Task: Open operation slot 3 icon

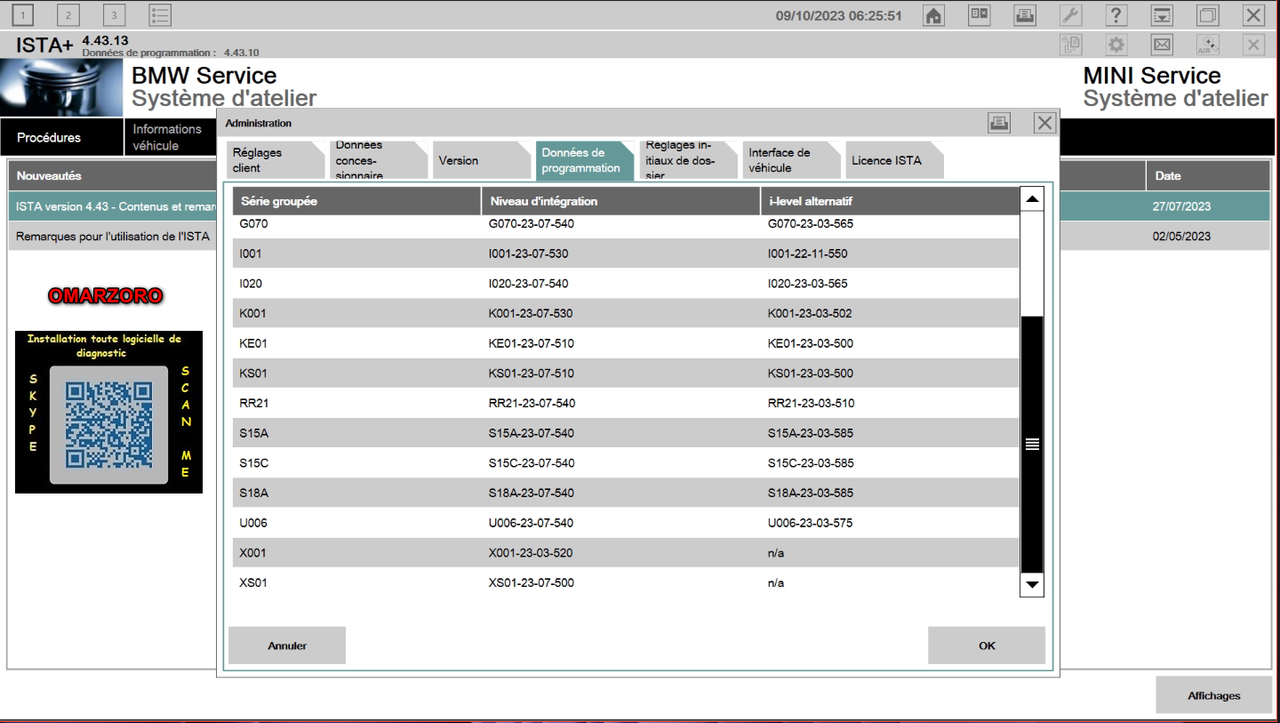Action: point(114,15)
